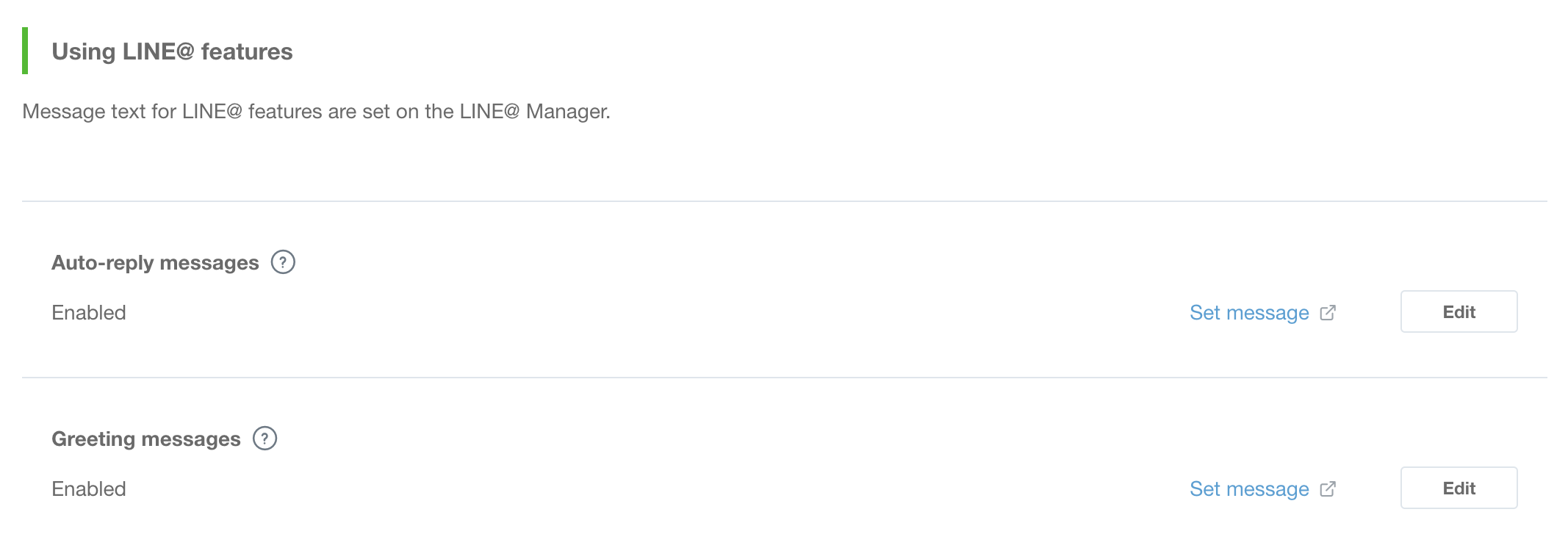Open Set message link for Greeting messages

(x=1249, y=489)
